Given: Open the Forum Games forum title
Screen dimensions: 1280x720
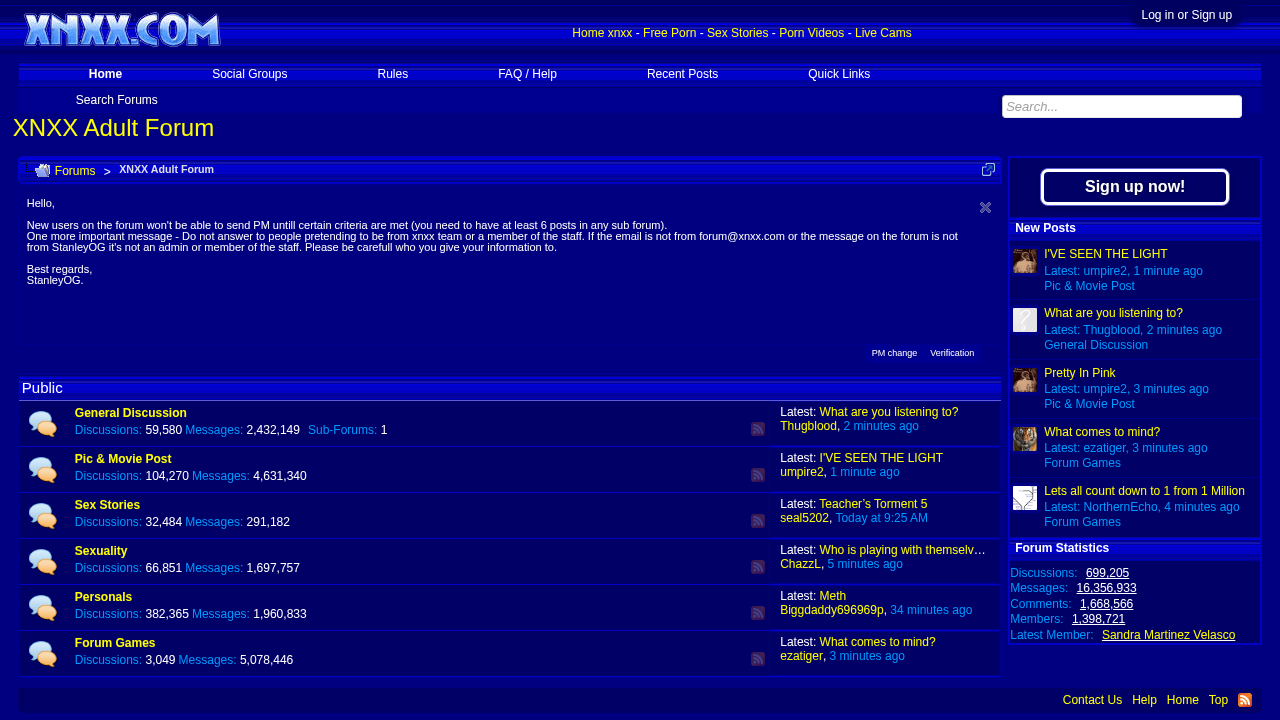Looking at the screenshot, I should tap(115, 643).
